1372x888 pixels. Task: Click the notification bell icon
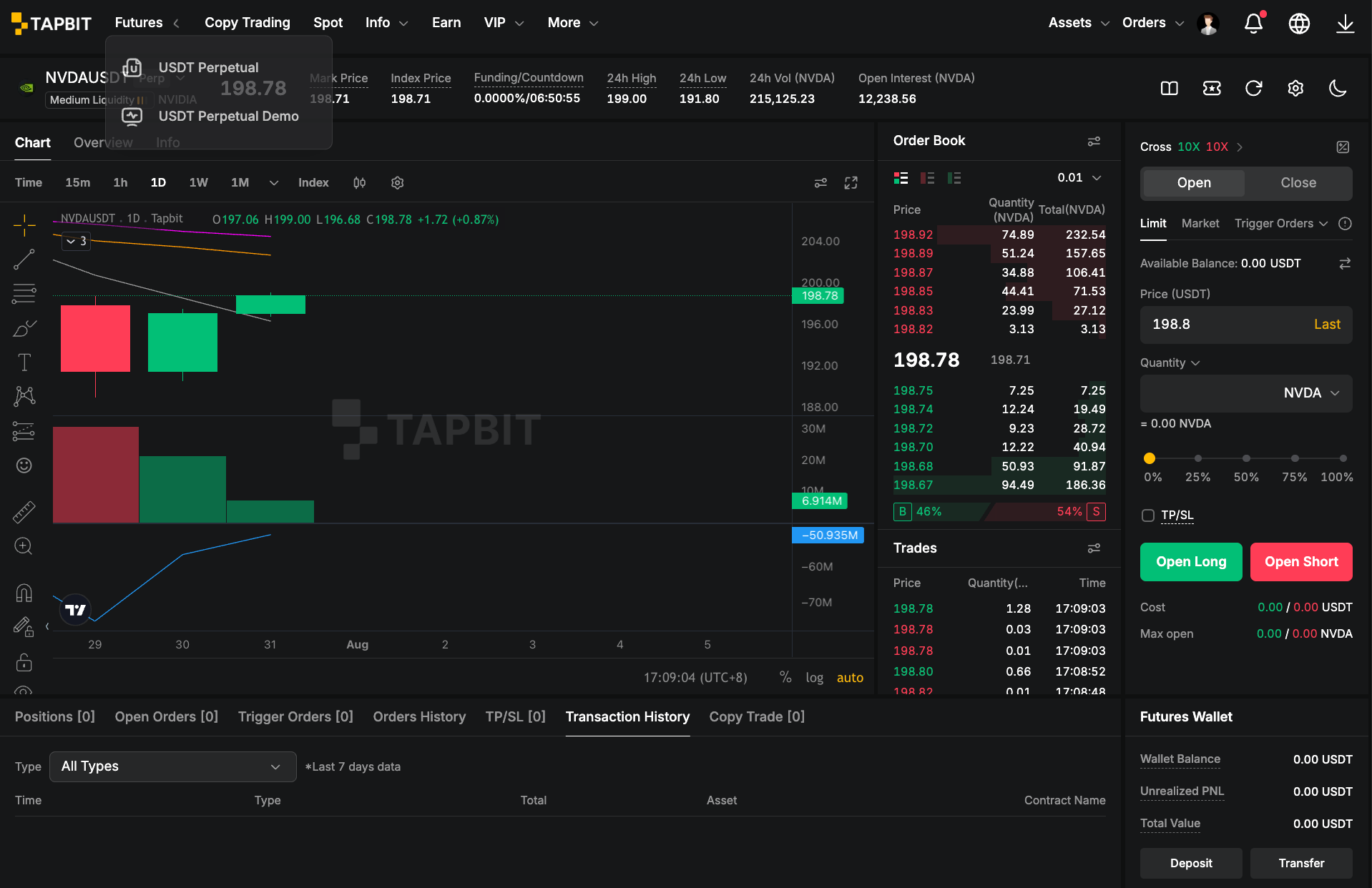[x=1253, y=23]
